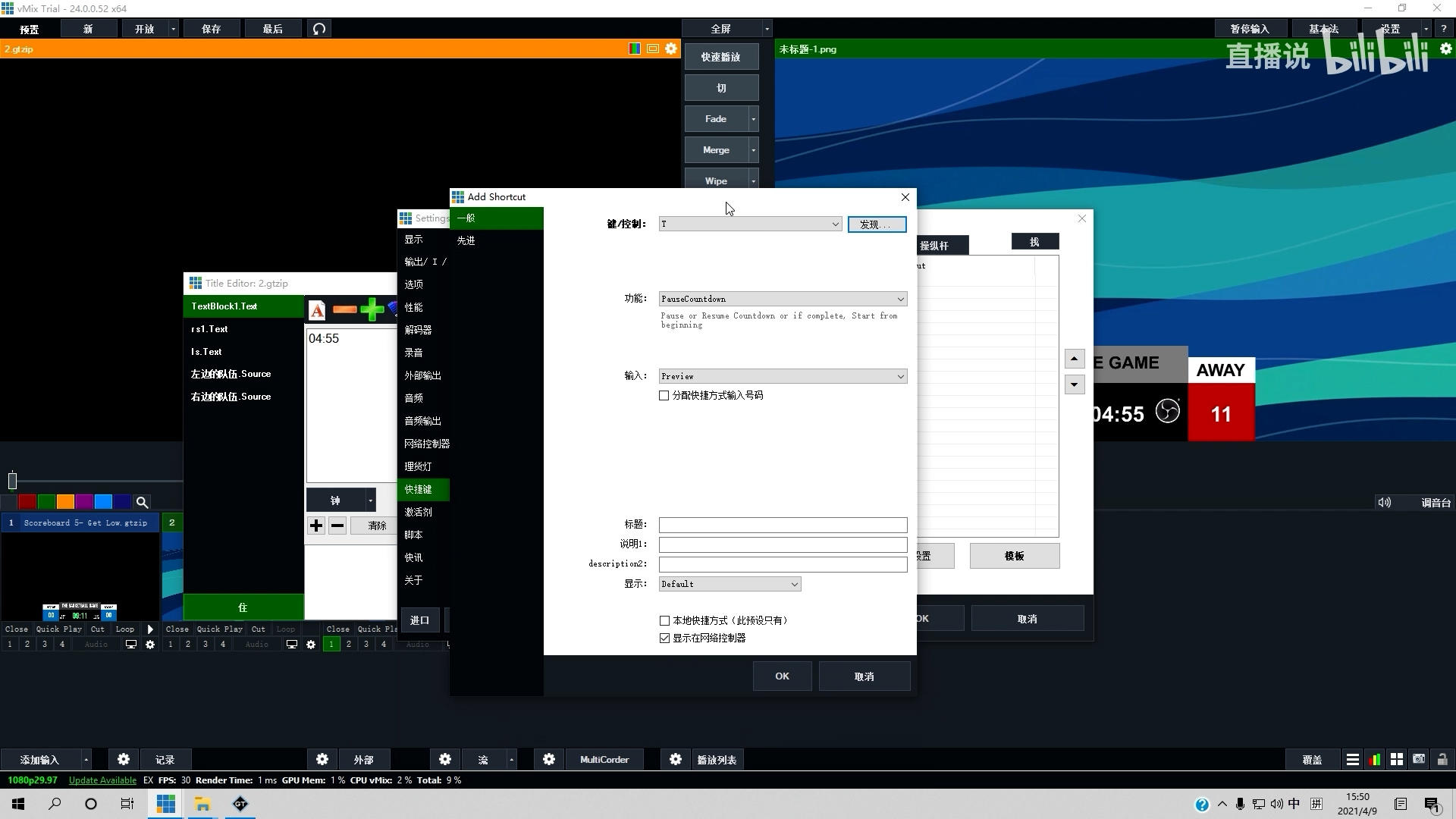Image resolution: width=1456 pixels, height=819 pixels.
Task: Click the green plus icon in Title Editor
Action: tap(372, 309)
